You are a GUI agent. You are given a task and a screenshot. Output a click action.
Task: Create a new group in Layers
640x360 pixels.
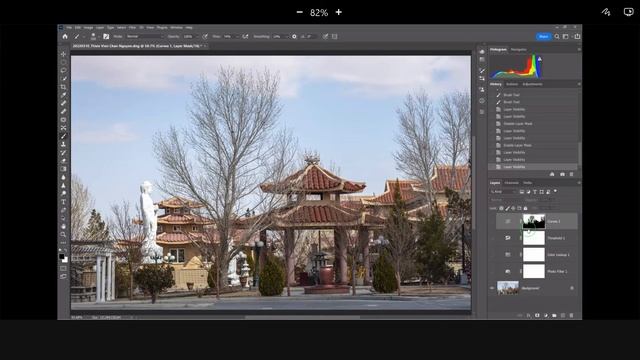(554, 316)
